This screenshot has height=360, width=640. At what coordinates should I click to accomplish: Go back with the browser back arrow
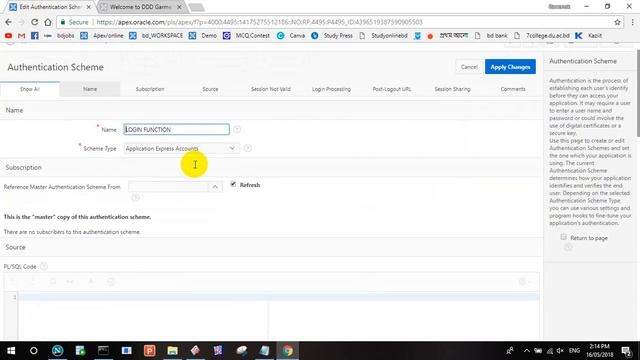9,22
